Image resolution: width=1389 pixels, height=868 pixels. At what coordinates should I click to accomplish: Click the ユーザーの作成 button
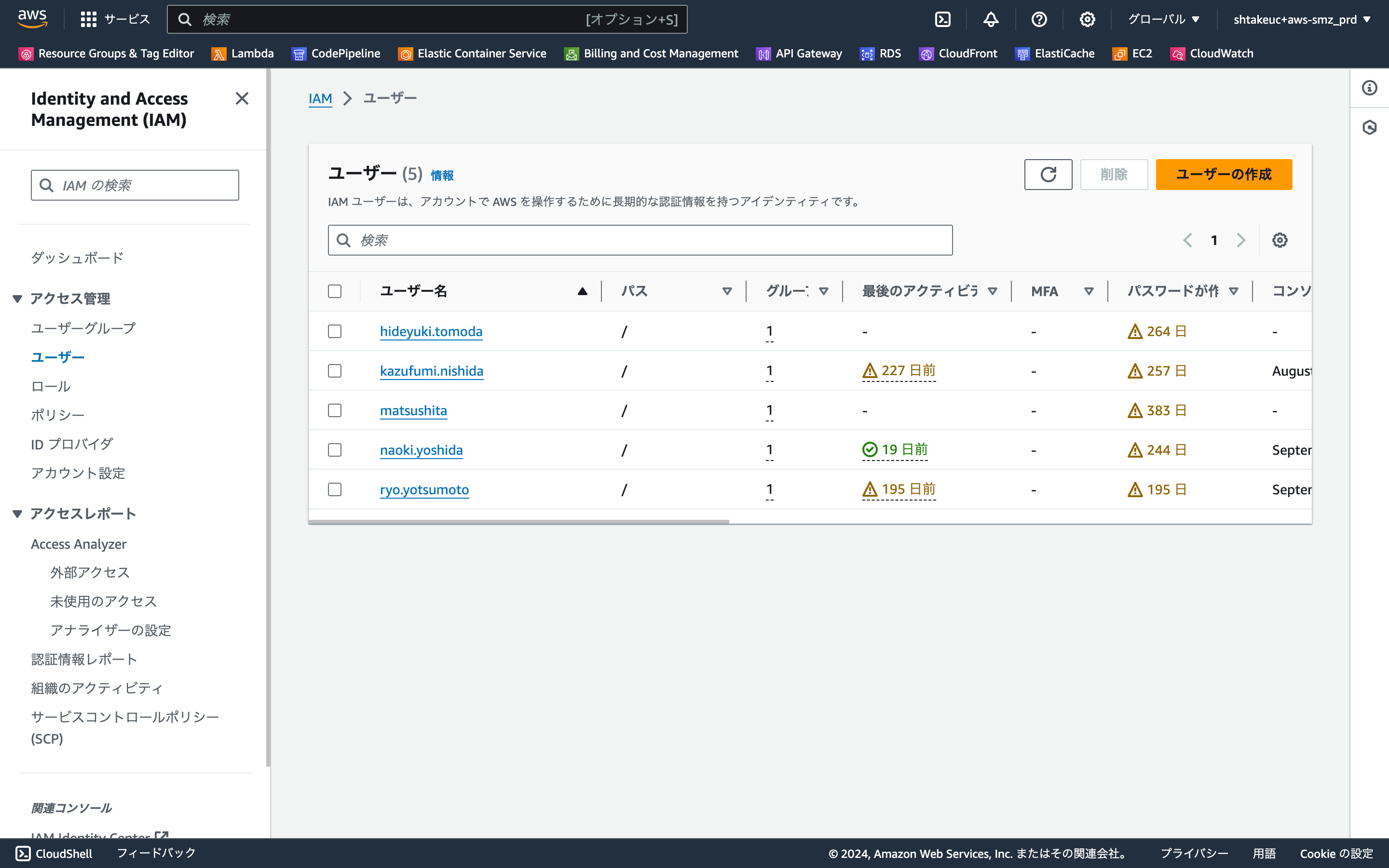point(1224,175)
